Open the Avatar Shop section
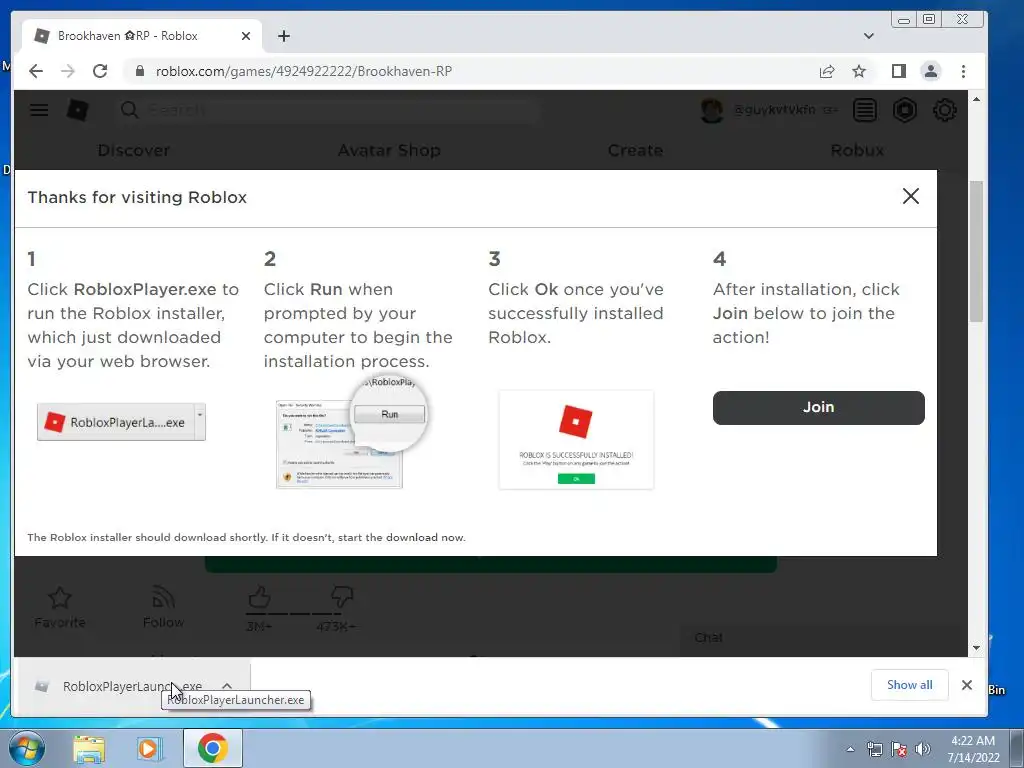Image resolution: width=1024 pixels, height=768 pixels. (389, 150)
